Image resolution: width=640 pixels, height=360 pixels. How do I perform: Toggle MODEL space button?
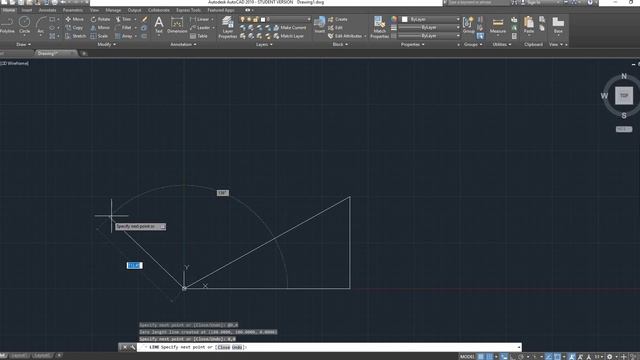[467, 356]
